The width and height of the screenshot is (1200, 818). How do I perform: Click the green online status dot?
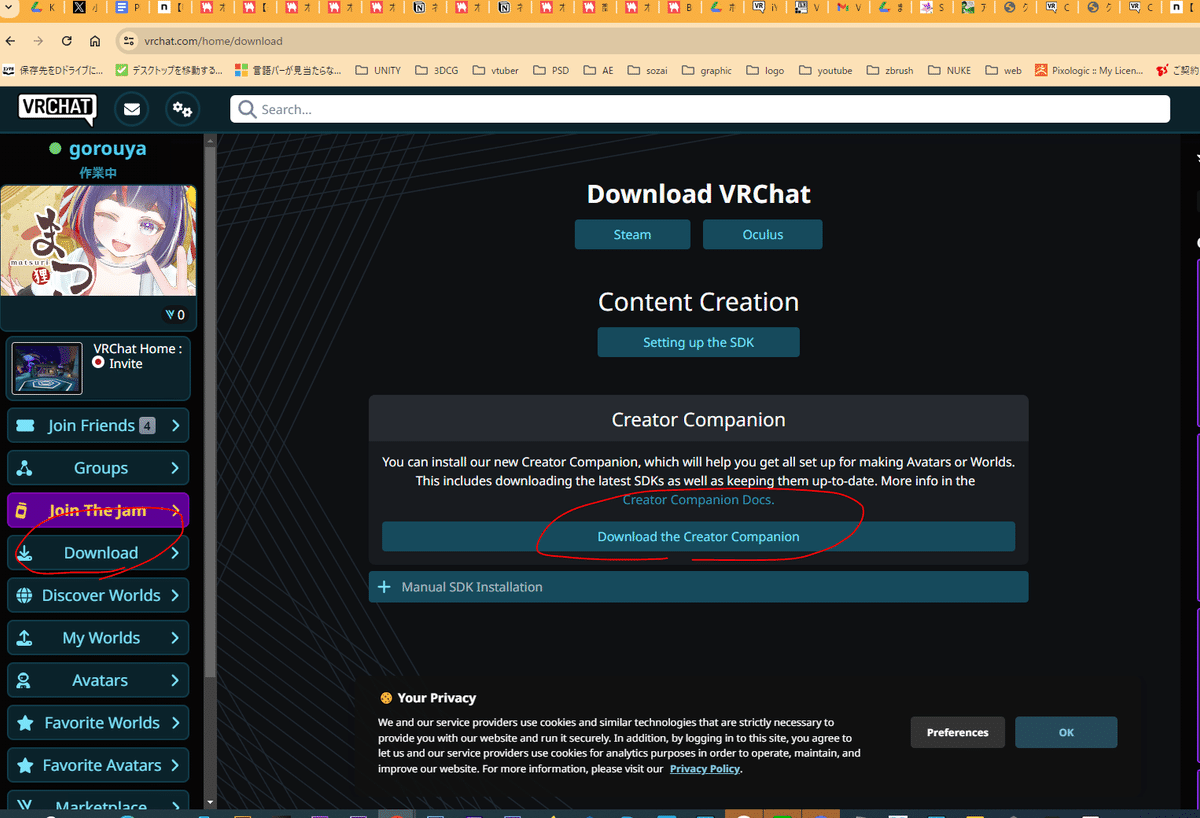[55, 149]
